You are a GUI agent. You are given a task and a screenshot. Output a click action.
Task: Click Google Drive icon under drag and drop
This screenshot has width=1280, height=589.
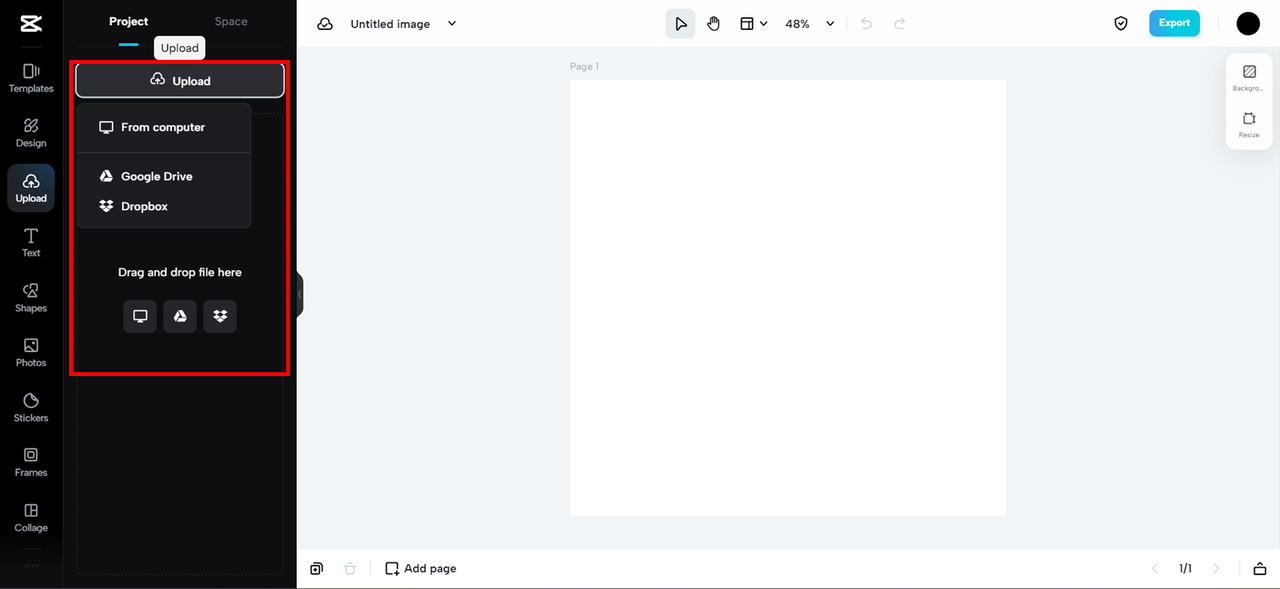[180, 316]
